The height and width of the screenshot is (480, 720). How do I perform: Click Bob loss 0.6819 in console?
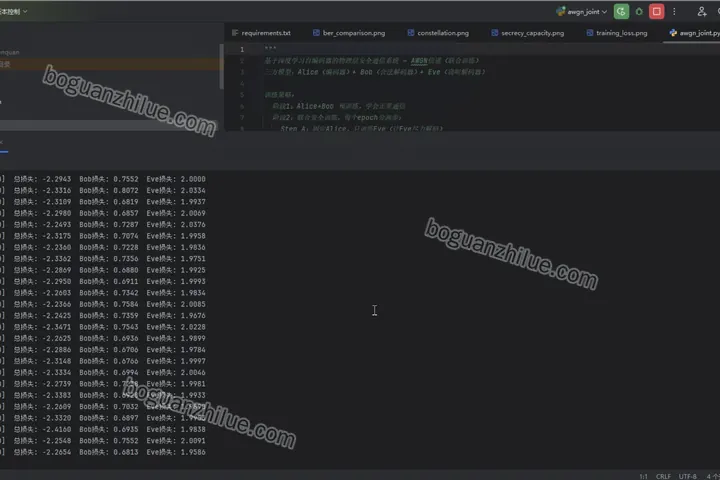pyautogui.click(x=126, y=202)
